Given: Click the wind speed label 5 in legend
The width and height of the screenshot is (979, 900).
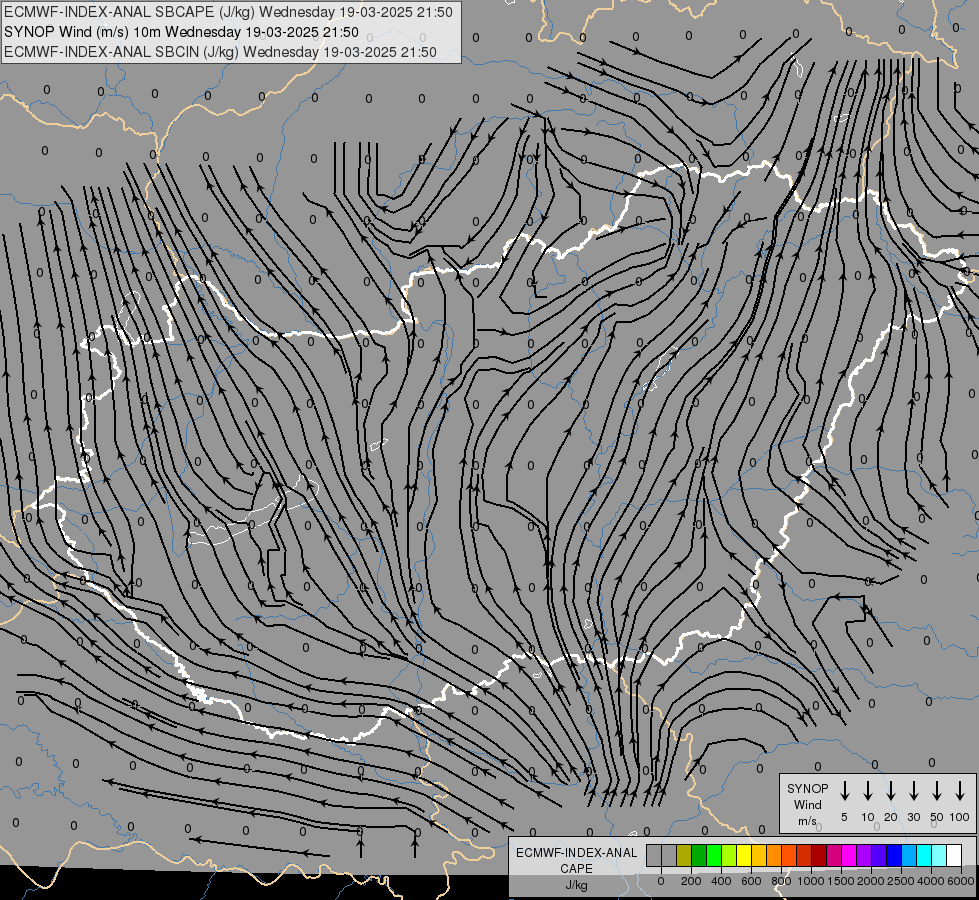Looking at the screenshot, I should point(844,817).
